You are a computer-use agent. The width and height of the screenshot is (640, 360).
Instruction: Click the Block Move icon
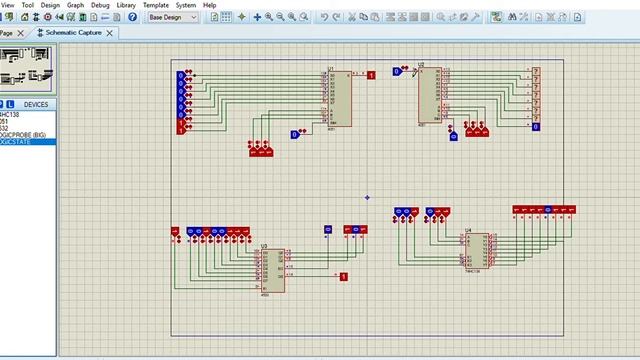pyautogui.click(x=402, y=17)
